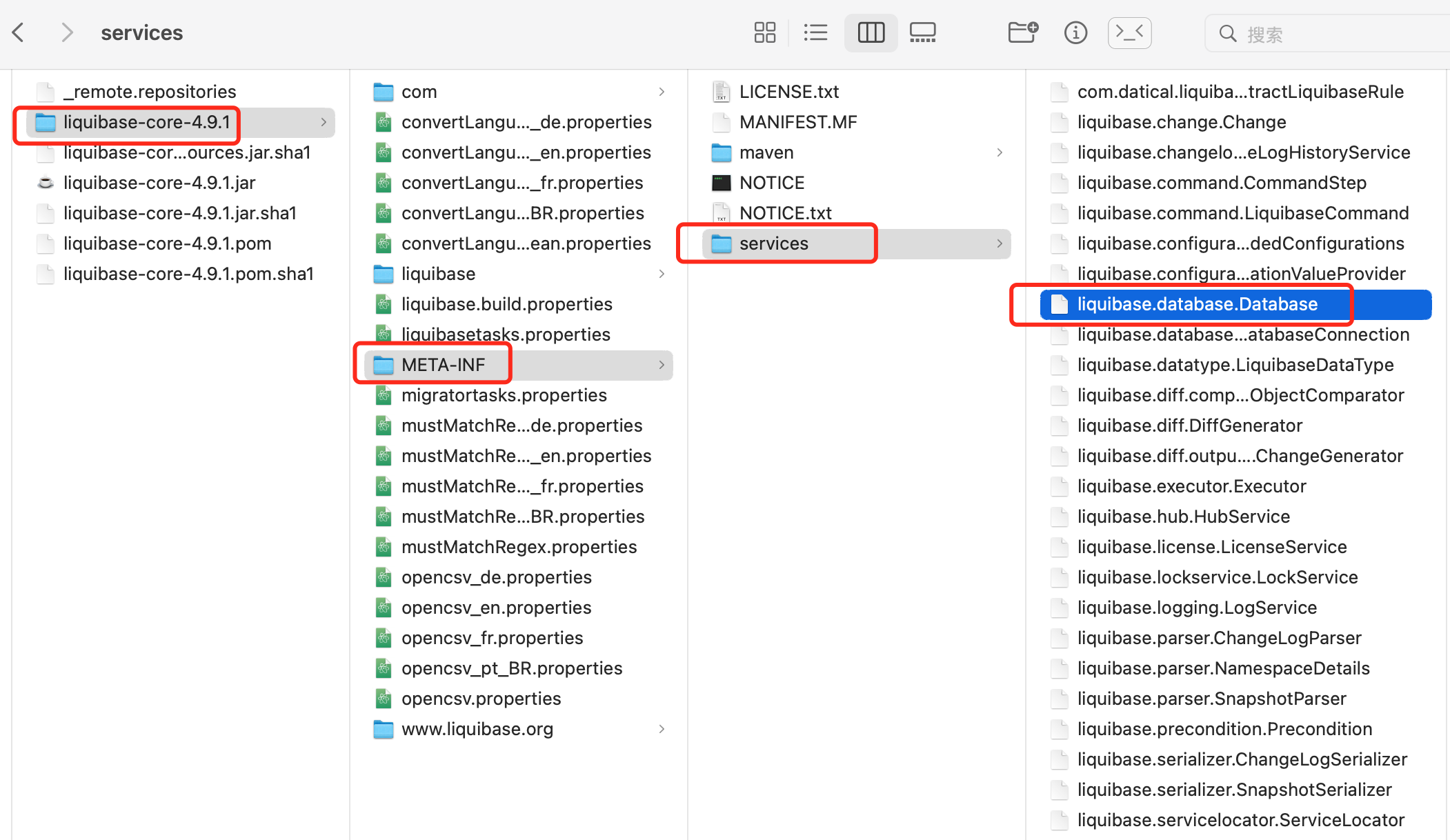Go forward to the next folder
Screen dimensions: 1450x840
(x=66, y=32)
